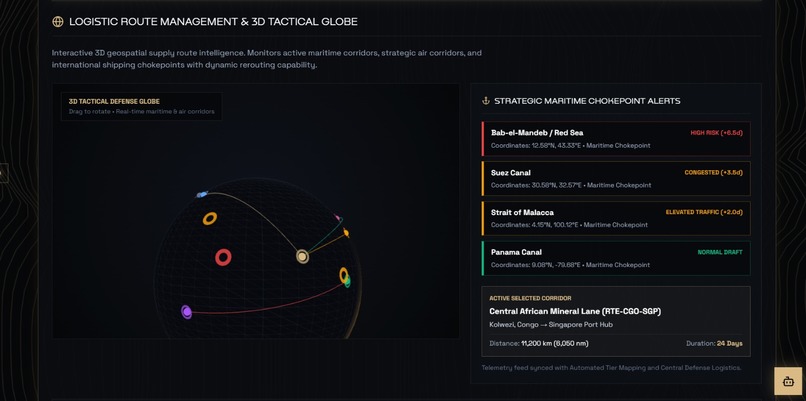Image resolution: width=806 pixels, height=401 pixels.
Task: Click Kolwezi, Congo → Singapore Port Hub text
Action: click(551, 324)
